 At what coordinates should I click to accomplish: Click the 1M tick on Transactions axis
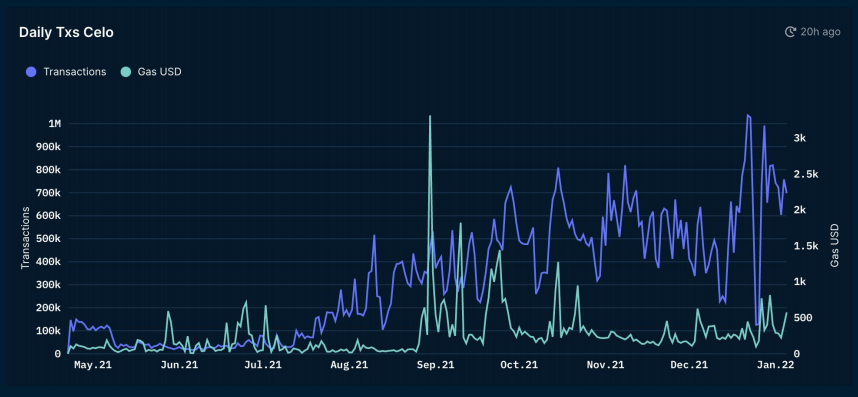54,124
